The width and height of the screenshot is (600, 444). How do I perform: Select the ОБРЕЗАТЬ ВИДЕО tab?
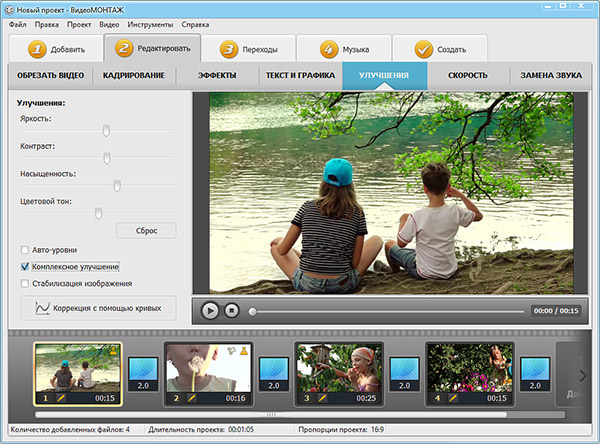click(x=51, y=75)
